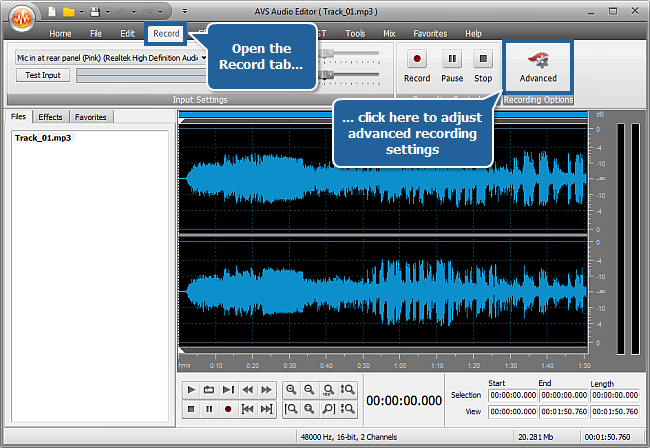This screenshot has height=448, width=650.
Task: Expand the open folder dropdown arrow
Action: pyautogui.click(x=81, y=12)
